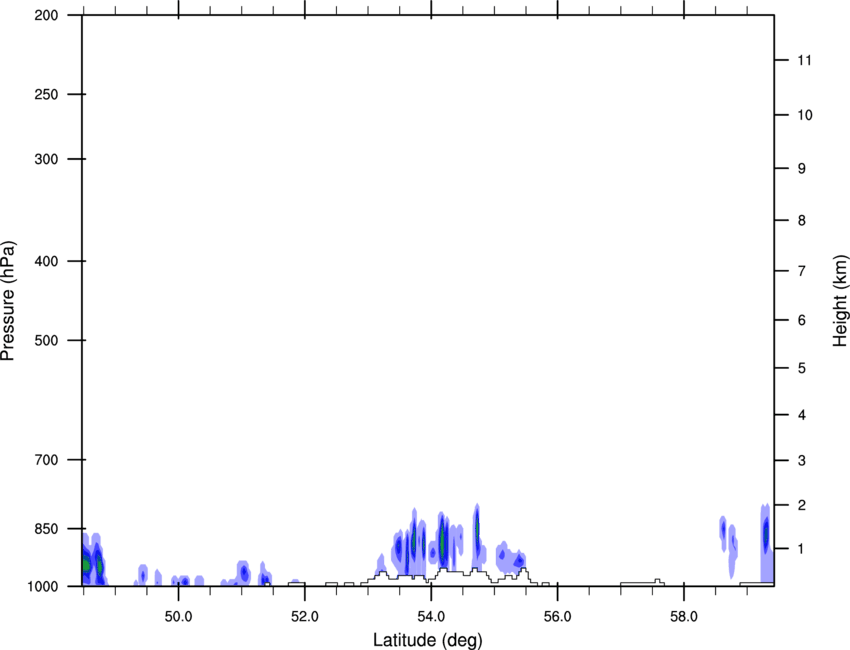The width and height of the screenshot is (850, 650).
Task: Click the 50.0 latitude label
Action: coord(178,617)
